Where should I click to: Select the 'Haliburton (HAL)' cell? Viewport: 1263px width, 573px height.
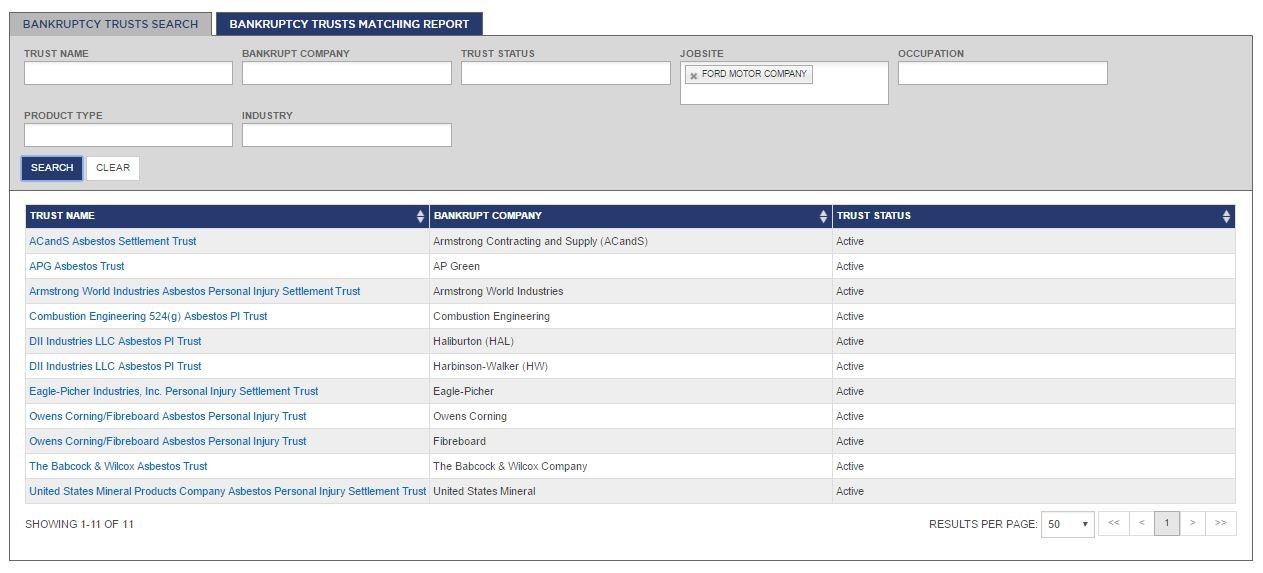tap(630, 341)
